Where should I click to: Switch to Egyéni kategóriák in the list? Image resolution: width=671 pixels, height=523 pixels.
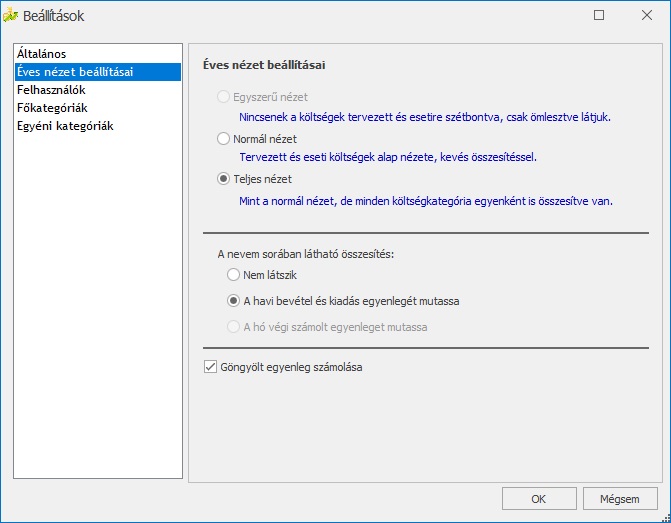click(x=65, y=126)
